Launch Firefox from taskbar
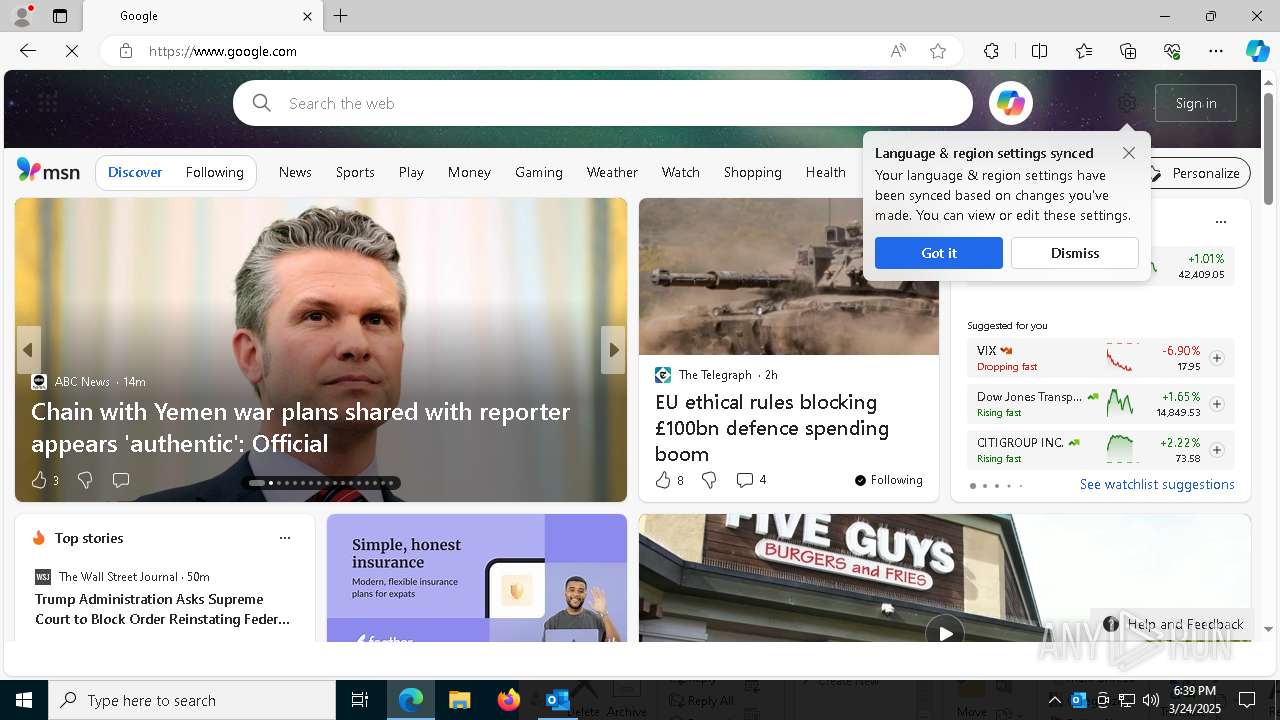The image size is (1280, 720). point(508,700)
